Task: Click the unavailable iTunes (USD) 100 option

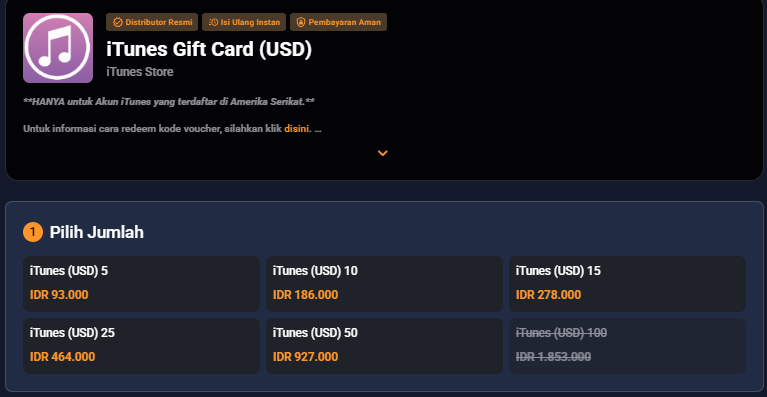Action: [628, 346]
